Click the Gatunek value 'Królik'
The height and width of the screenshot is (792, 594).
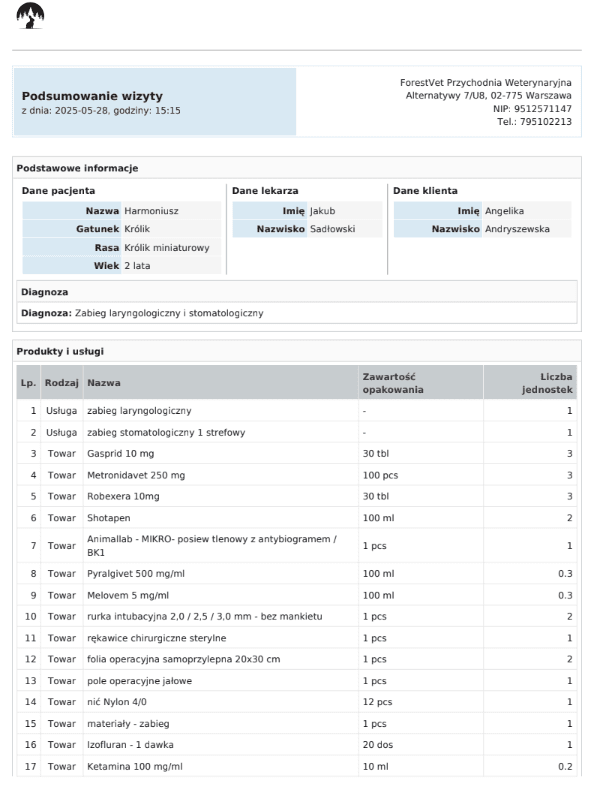point(137,229)
